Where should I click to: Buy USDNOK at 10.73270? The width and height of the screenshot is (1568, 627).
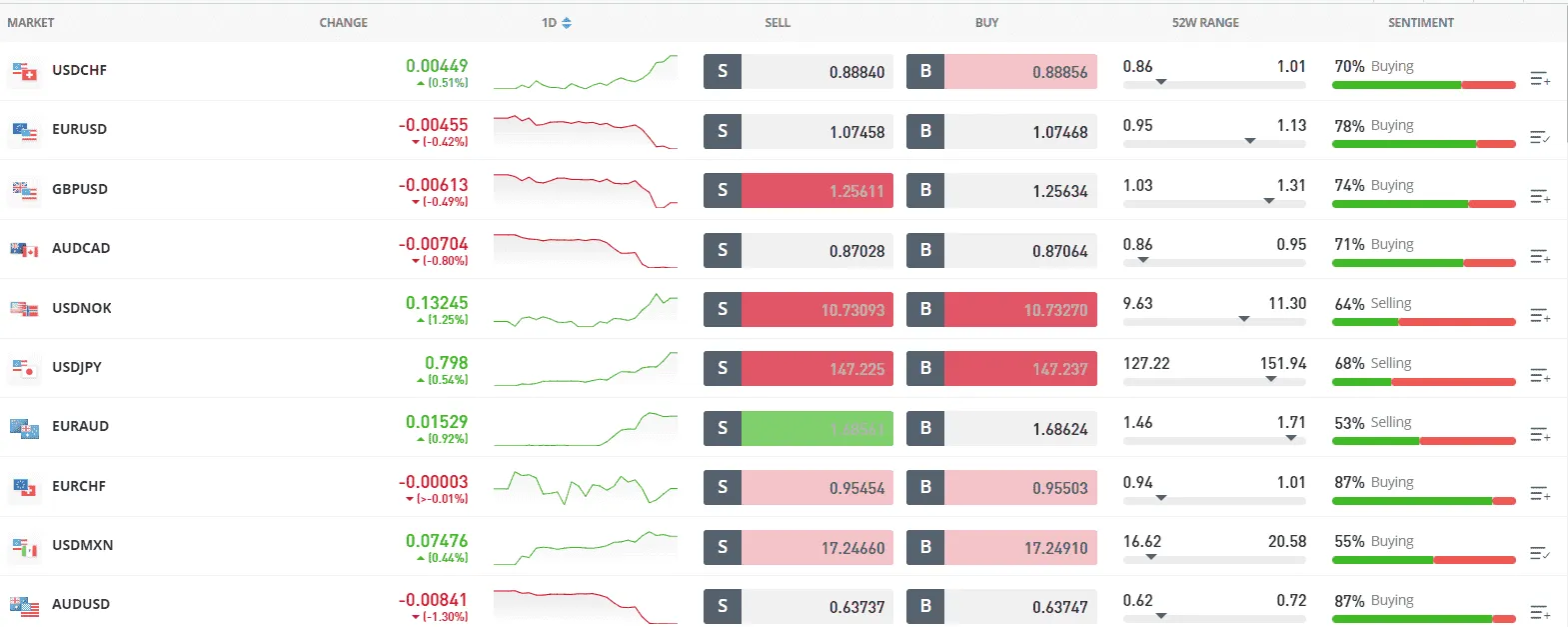pos(1019,310)
